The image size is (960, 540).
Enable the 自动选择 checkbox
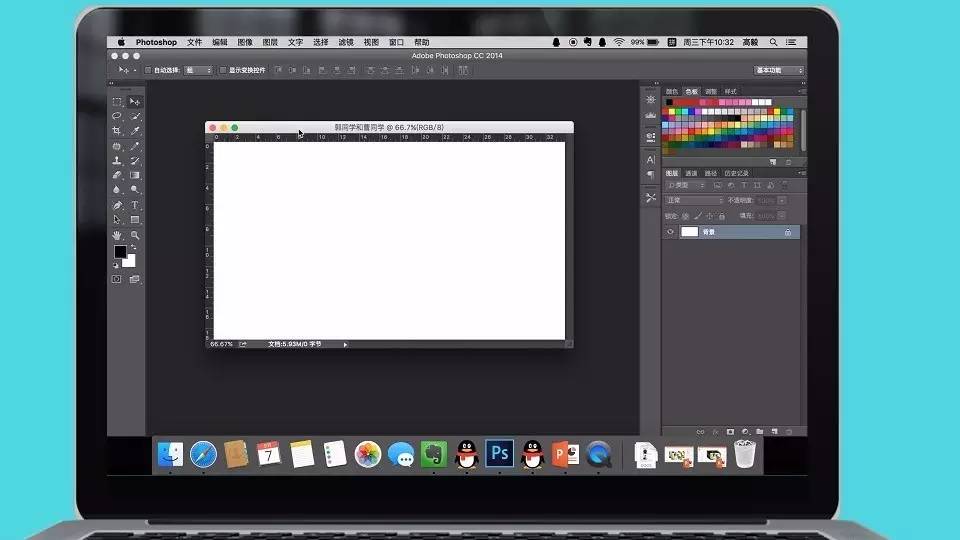pos(148,70)
